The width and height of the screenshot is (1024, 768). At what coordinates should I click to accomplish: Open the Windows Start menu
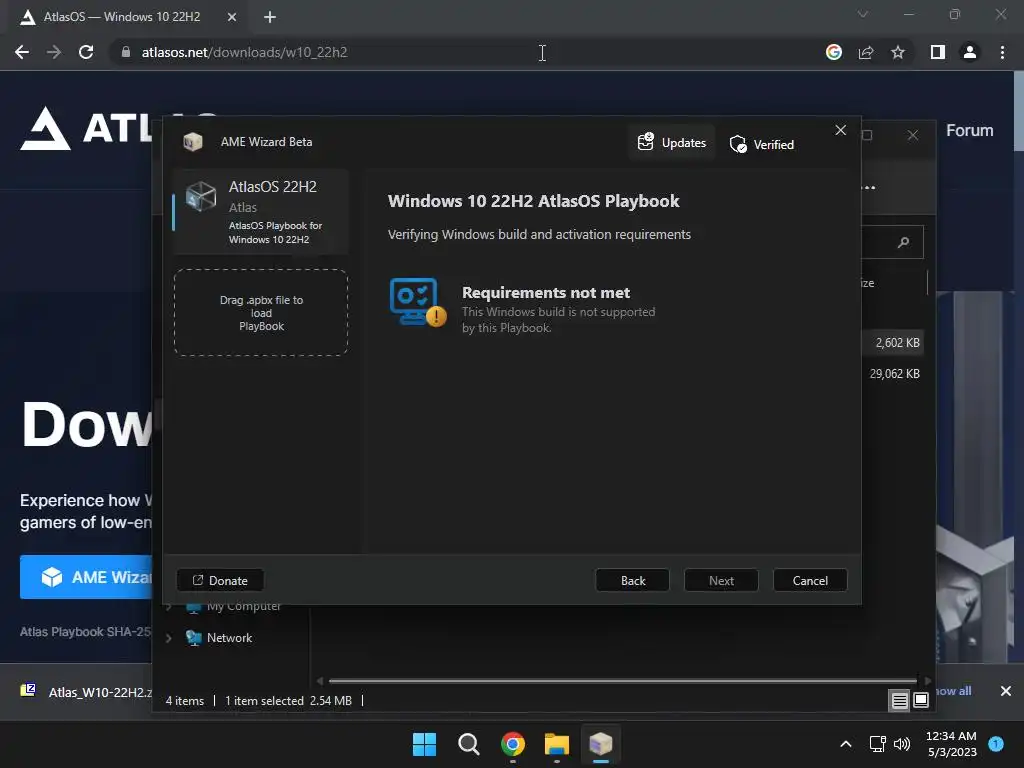424,744
